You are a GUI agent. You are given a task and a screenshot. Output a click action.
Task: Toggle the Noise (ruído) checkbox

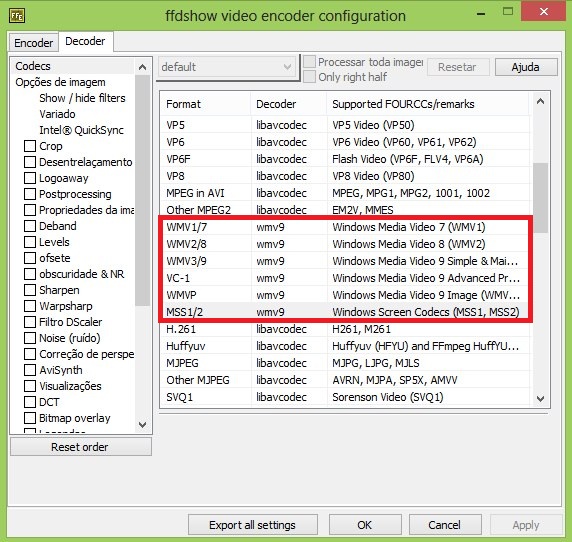(x=30, y=338)
